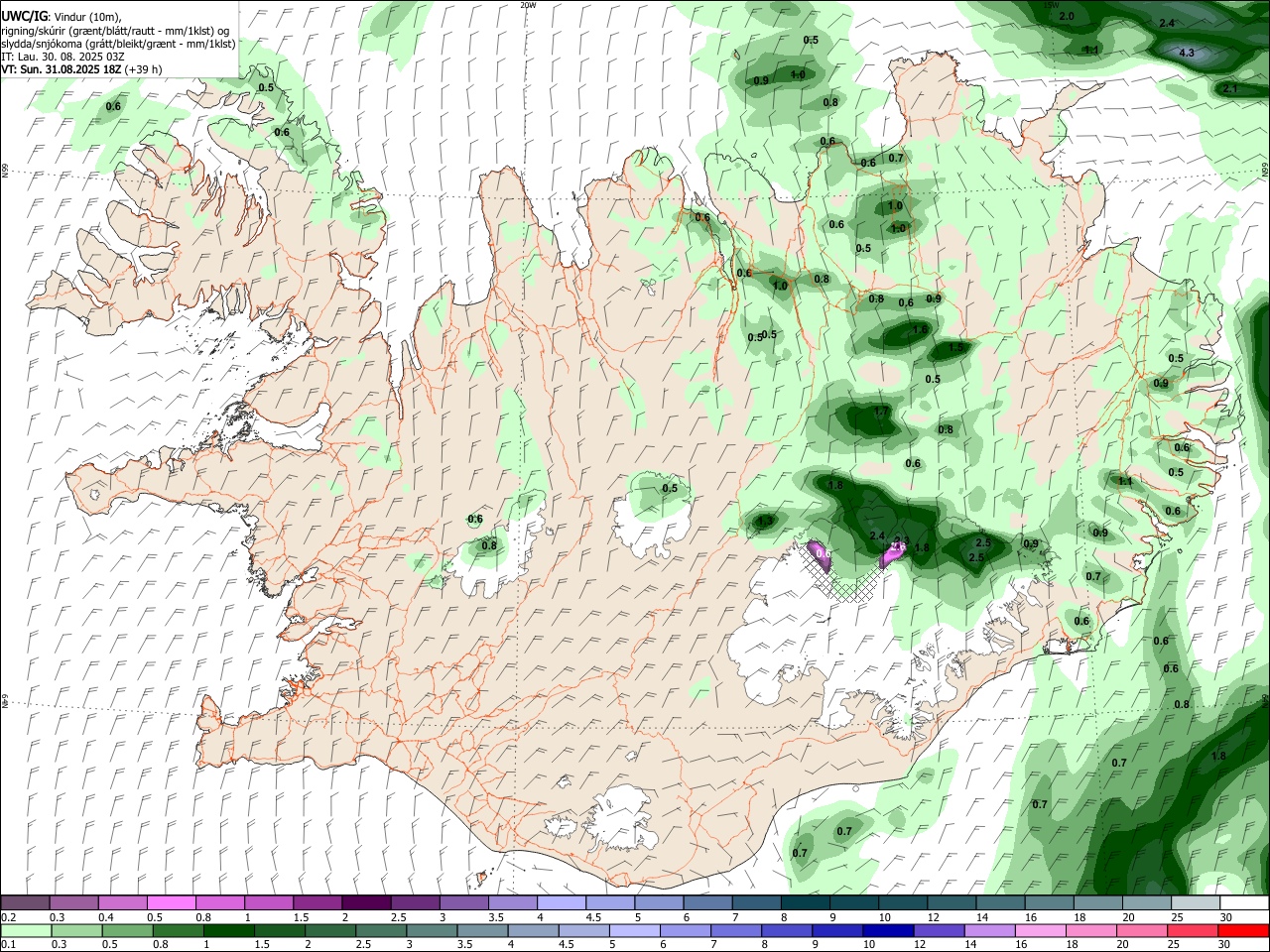Select the navy blue swatch in the bottom legend row
The height and width of the screenshot is (952, 1270).
[x=886, y=931]
